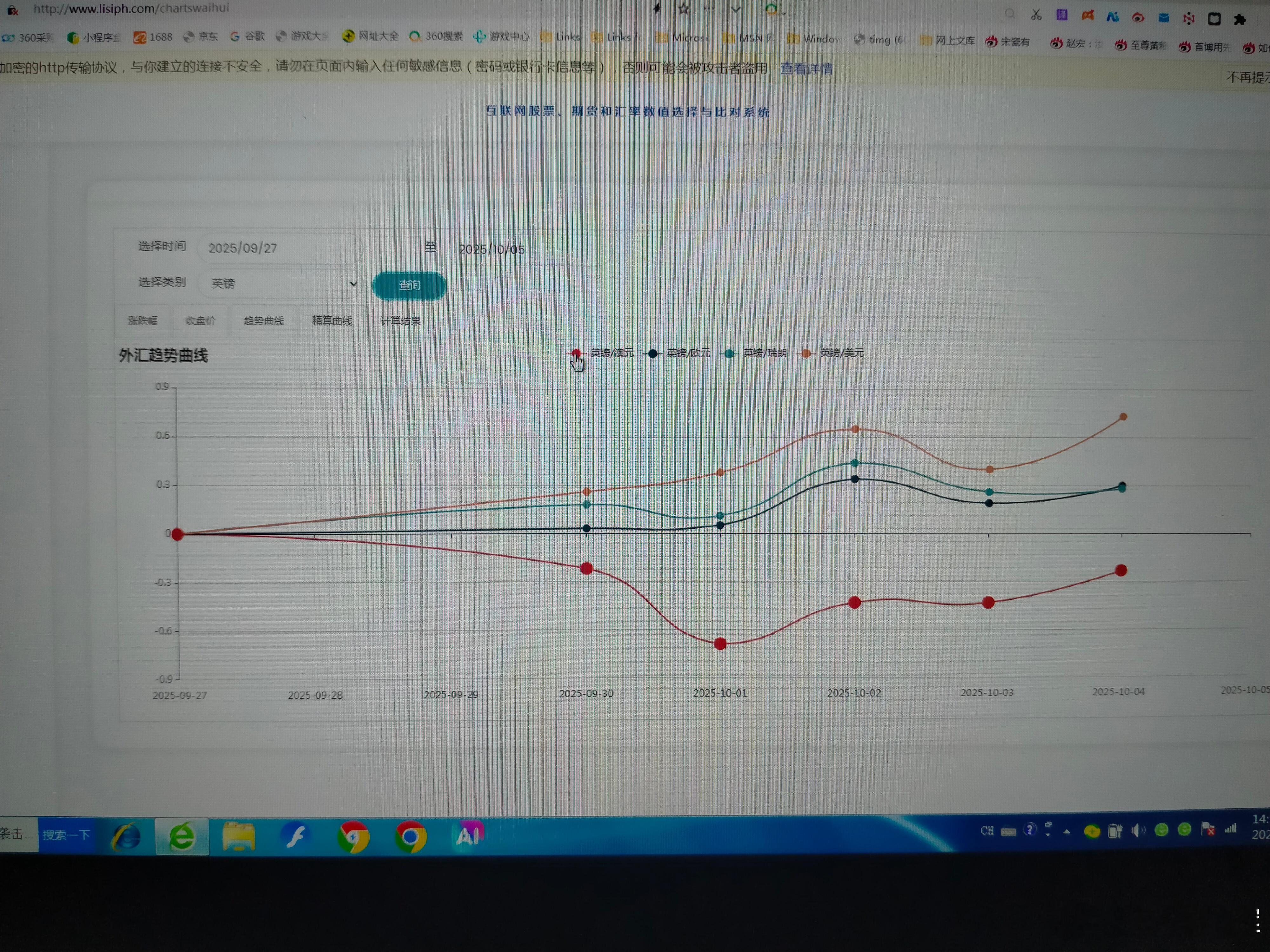The height and width of the screenshot is (952, 1270).
Task: Open the Weibo extension icon in toolbar
Action: pyautogui.click(x=1138, y=17)
